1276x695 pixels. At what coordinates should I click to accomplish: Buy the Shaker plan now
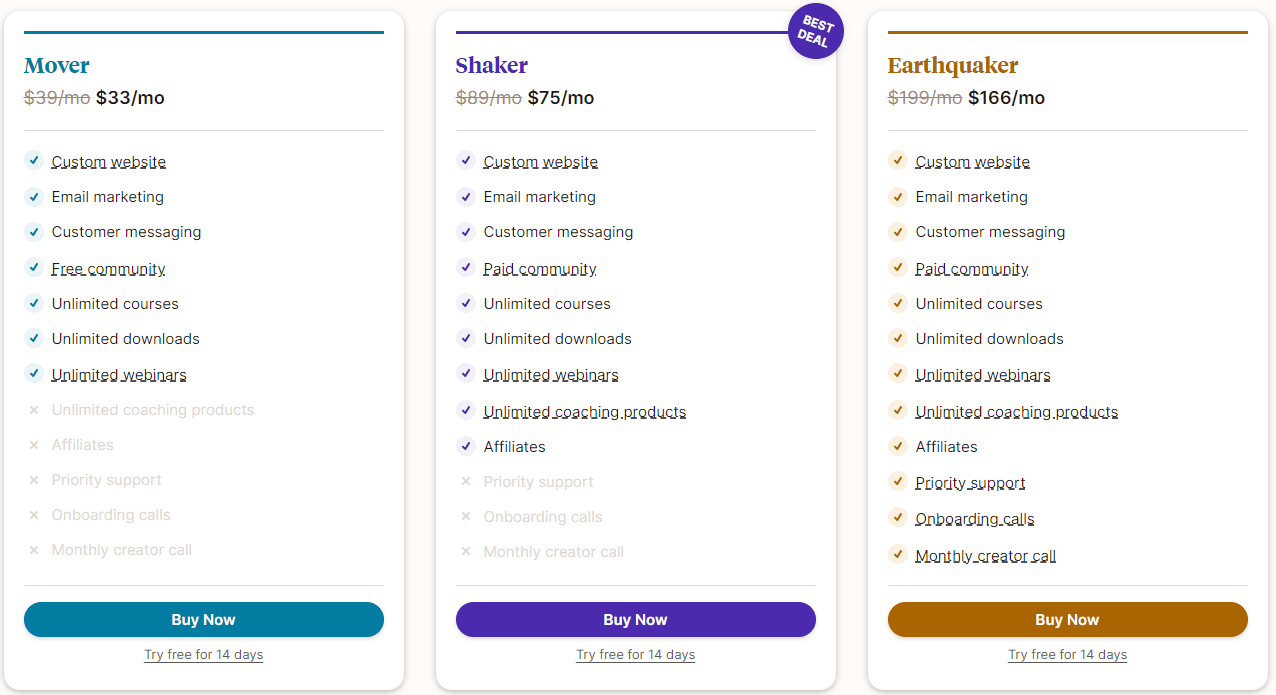pos(636,620)
